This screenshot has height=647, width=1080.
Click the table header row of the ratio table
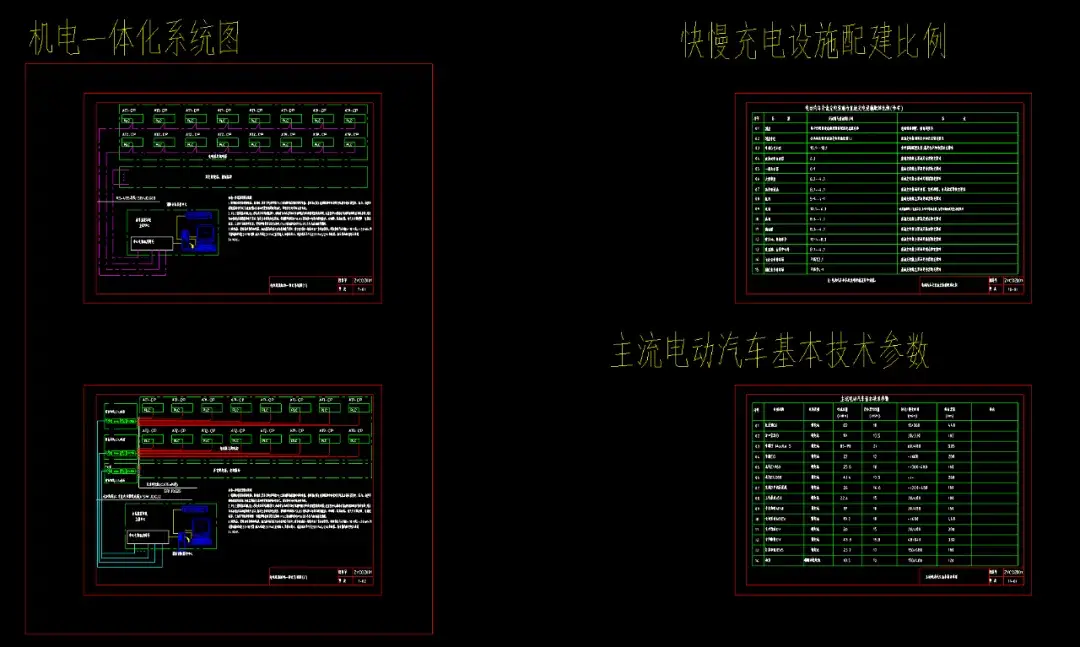(x=880, y=120)
